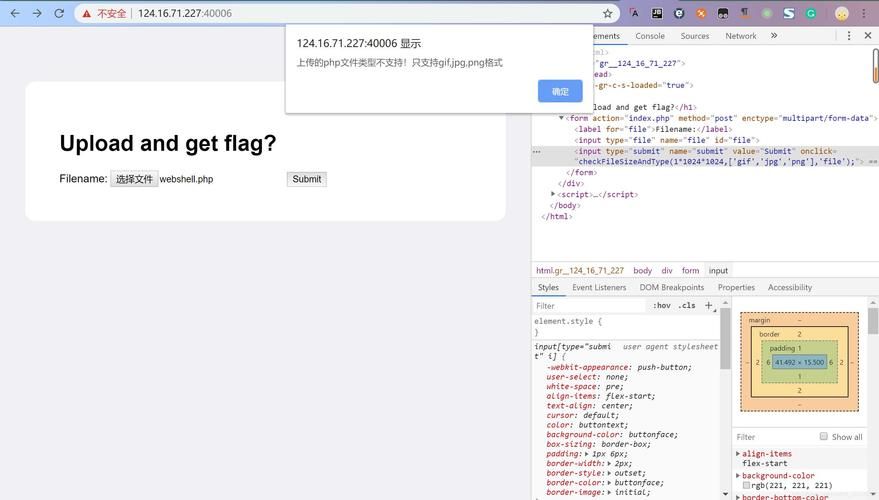Expand the collapsed script node
This screenshot has width=879, height=500.
[x=554, y=194]
